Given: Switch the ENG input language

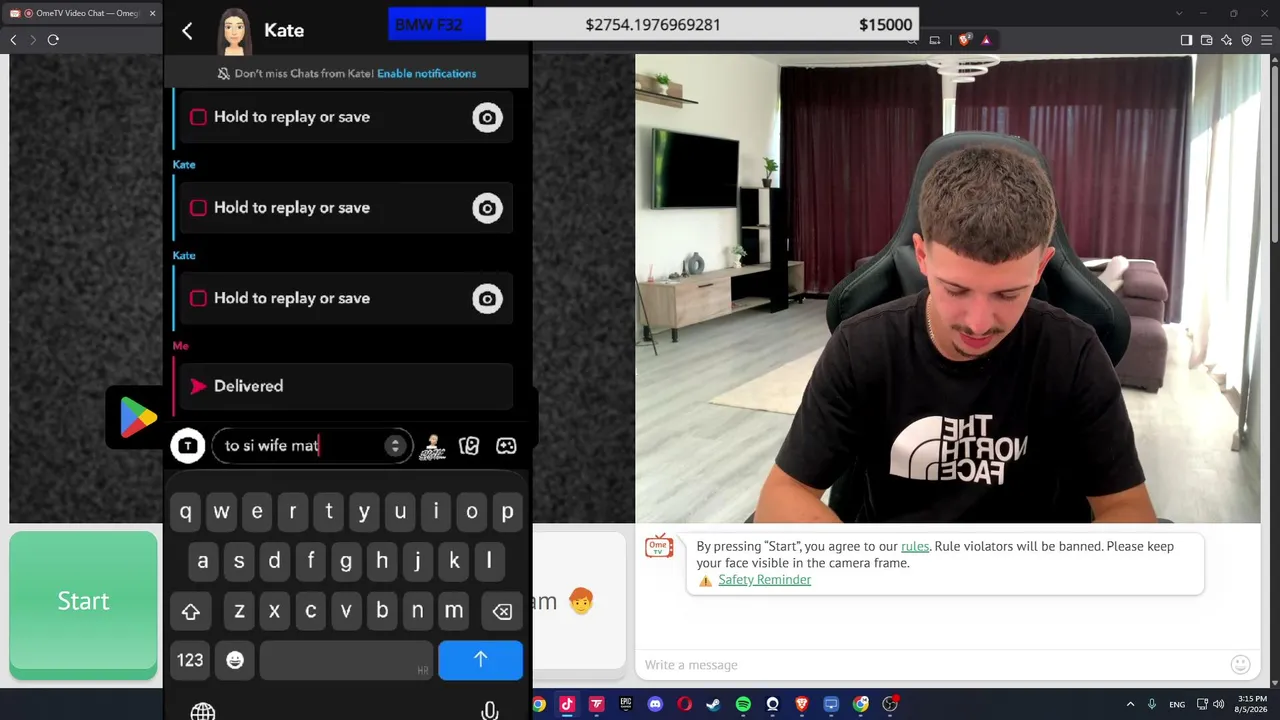Looking at the screenshot, I should (1177, 704).
